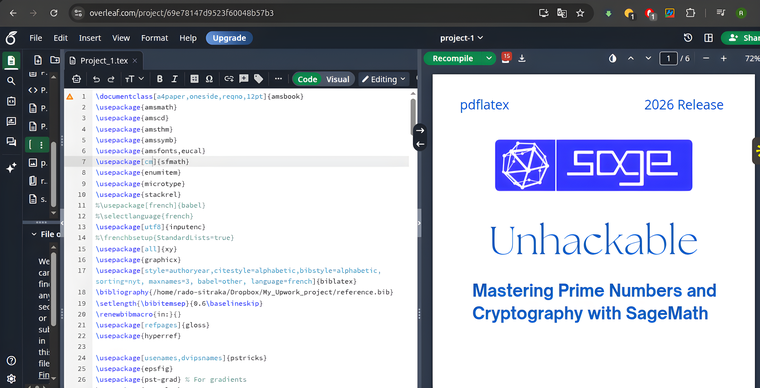Go to the previous PDF page
760x388 pixels.
pyautogui.click(x=631, y=59)
